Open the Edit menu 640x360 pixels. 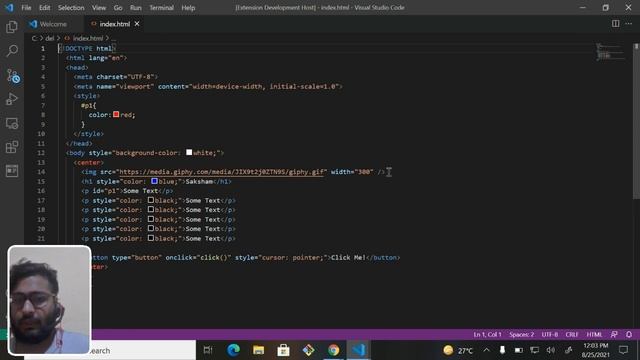(x=44, y=8)
